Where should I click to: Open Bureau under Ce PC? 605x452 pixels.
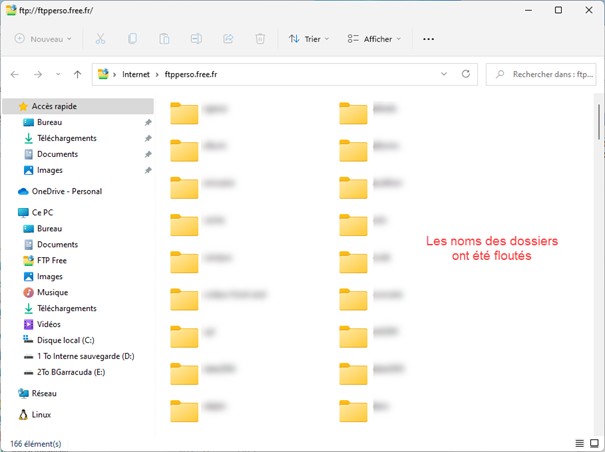49,229
